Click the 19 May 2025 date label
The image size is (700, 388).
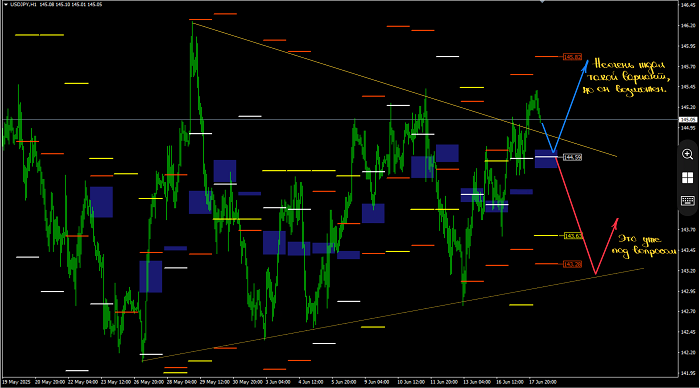16,382
